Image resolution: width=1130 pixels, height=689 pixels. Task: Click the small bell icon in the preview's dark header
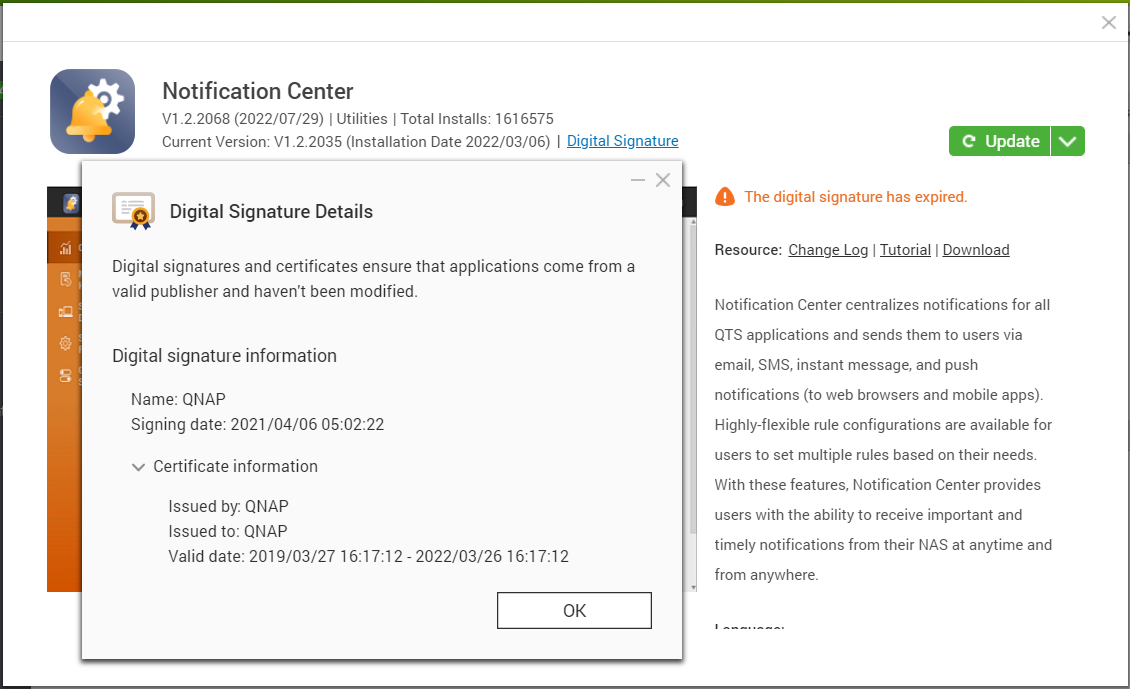pos(71,204)
